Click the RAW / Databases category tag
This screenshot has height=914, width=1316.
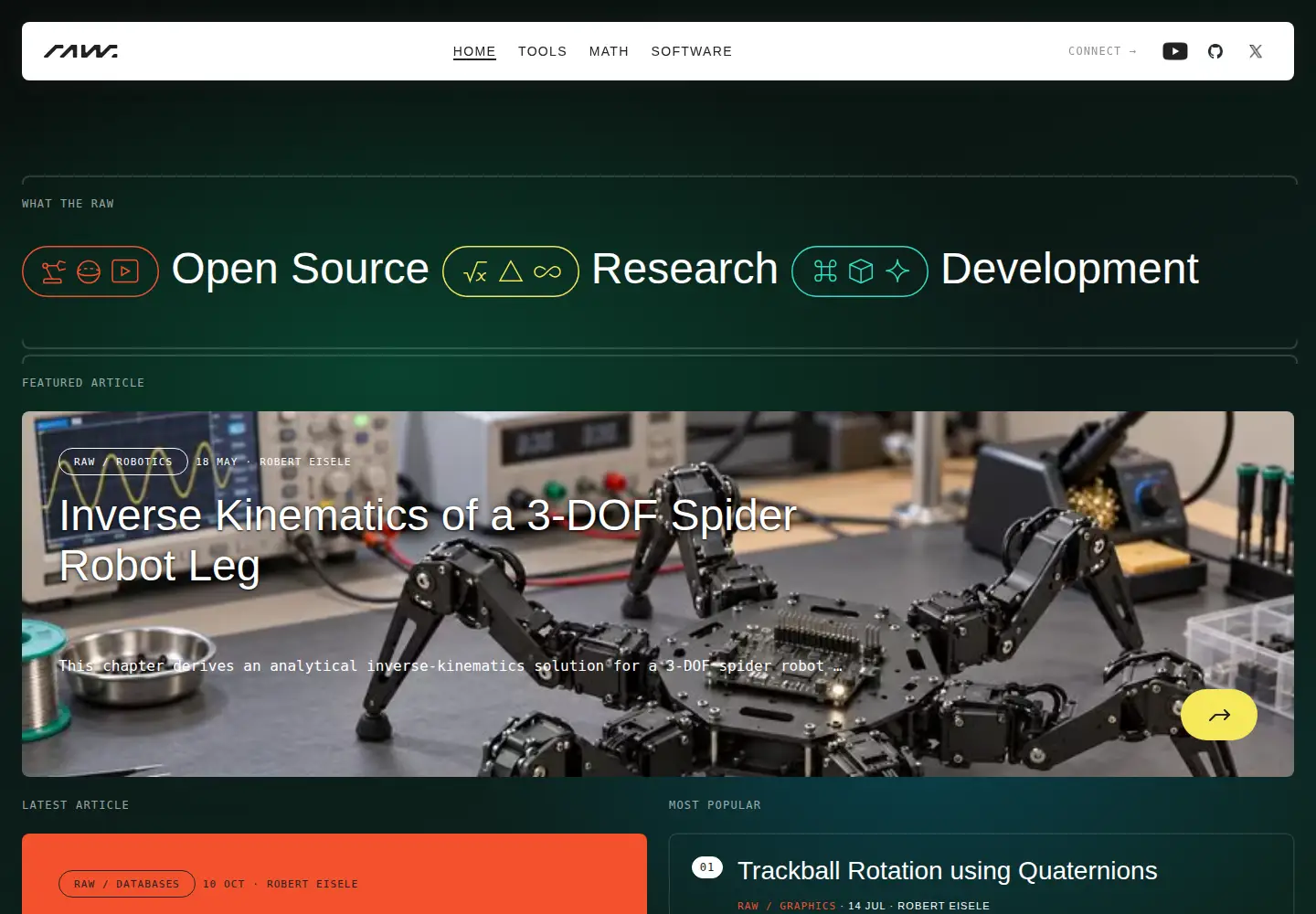(127, 884)
